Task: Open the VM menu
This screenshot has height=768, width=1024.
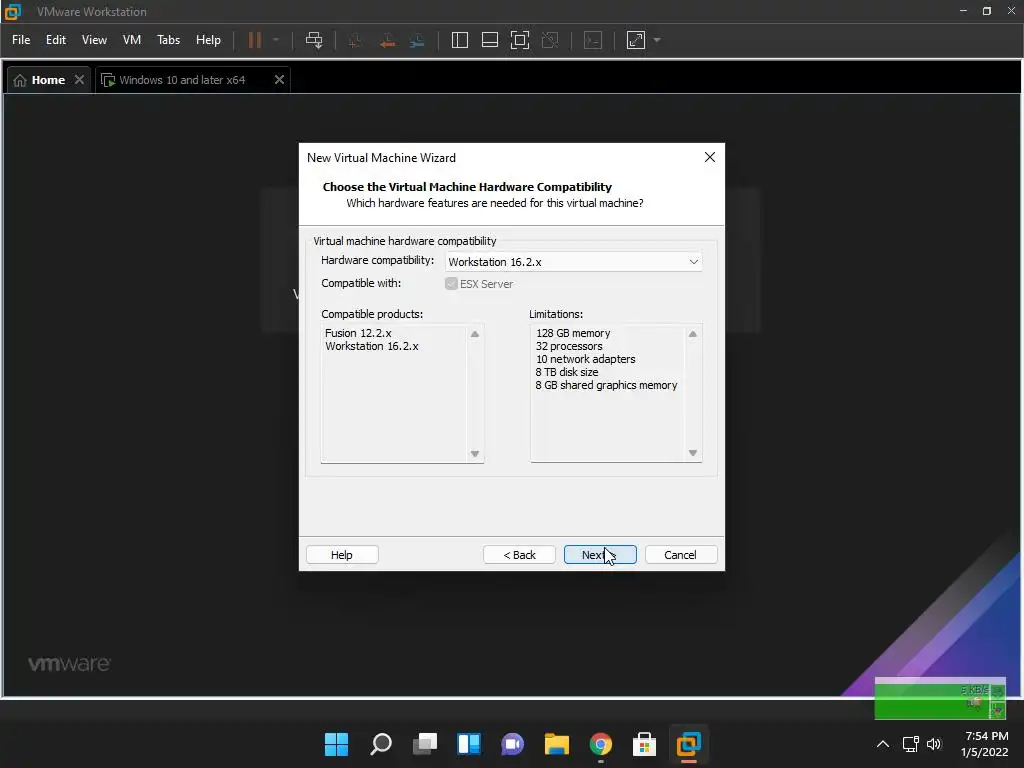Action: click(132, 40)
